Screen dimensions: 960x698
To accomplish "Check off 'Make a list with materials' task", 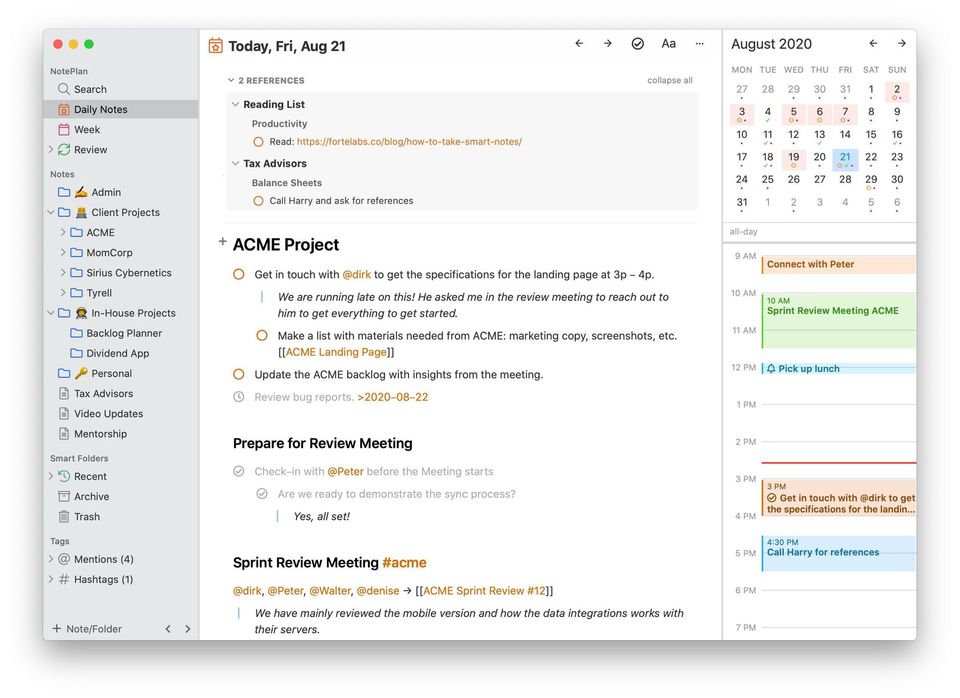I will pos(262,336).
